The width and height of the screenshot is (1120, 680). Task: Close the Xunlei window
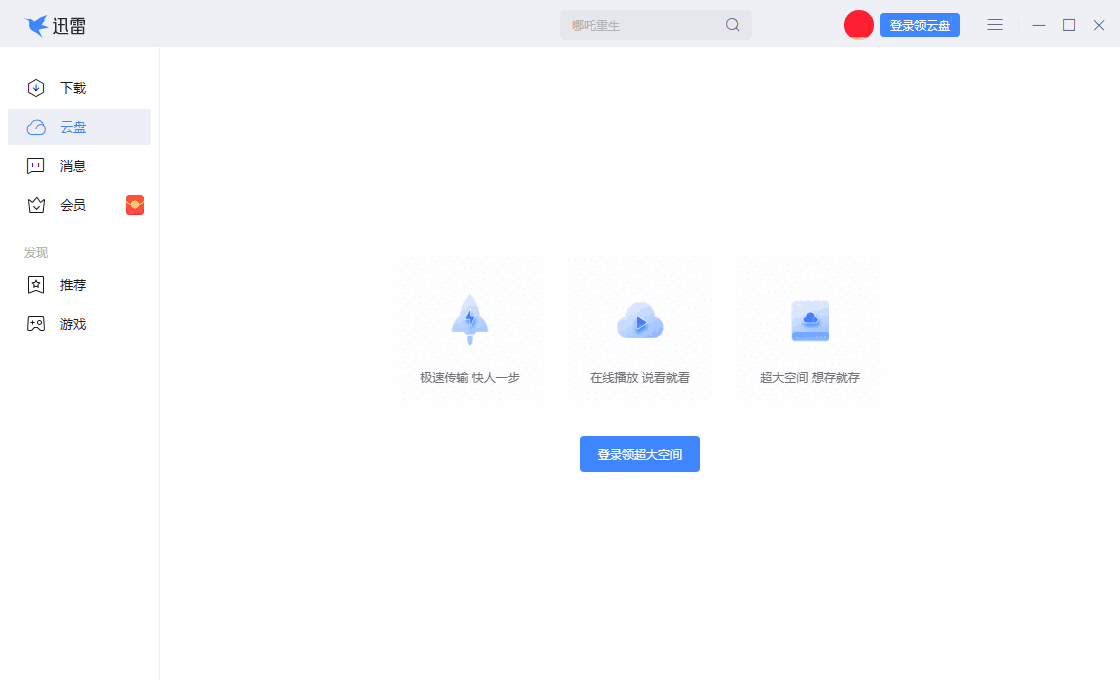[1099, 25]
